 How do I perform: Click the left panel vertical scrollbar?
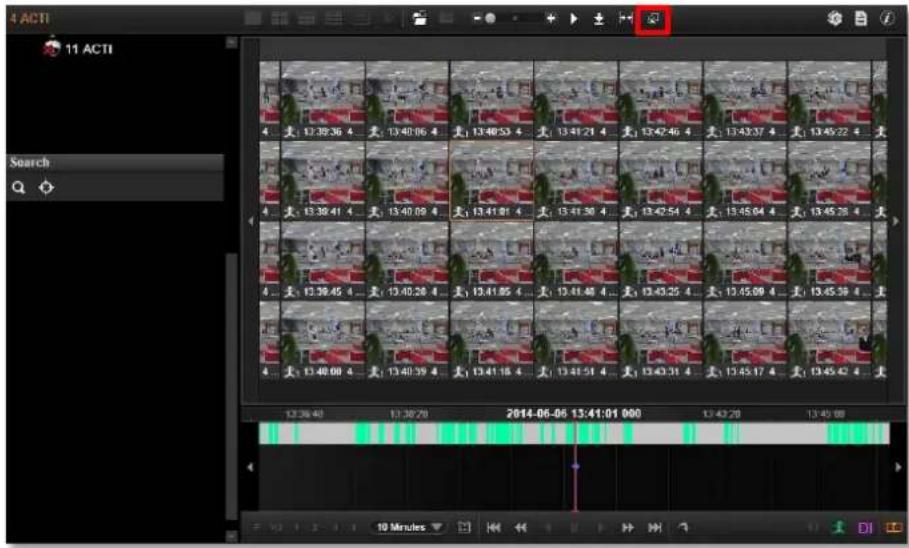(231, 386)
